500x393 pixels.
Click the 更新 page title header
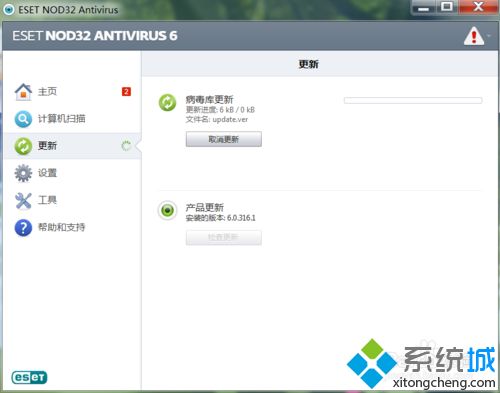click(308, 64)
